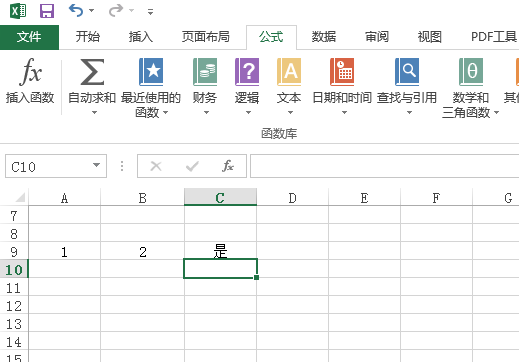
Task: Expand the 日期和时间 dropdown arrow
Action: click(x=344, y=113)
